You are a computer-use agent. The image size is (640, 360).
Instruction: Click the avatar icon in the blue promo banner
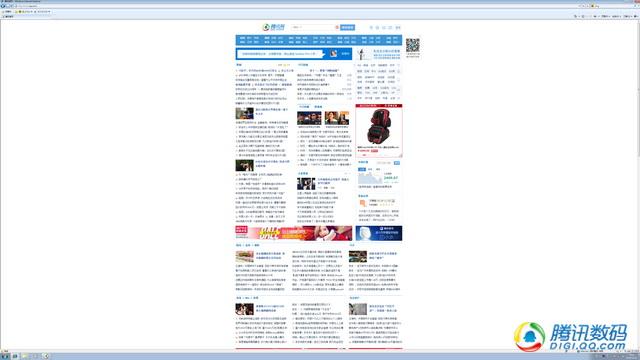point(333,53)
